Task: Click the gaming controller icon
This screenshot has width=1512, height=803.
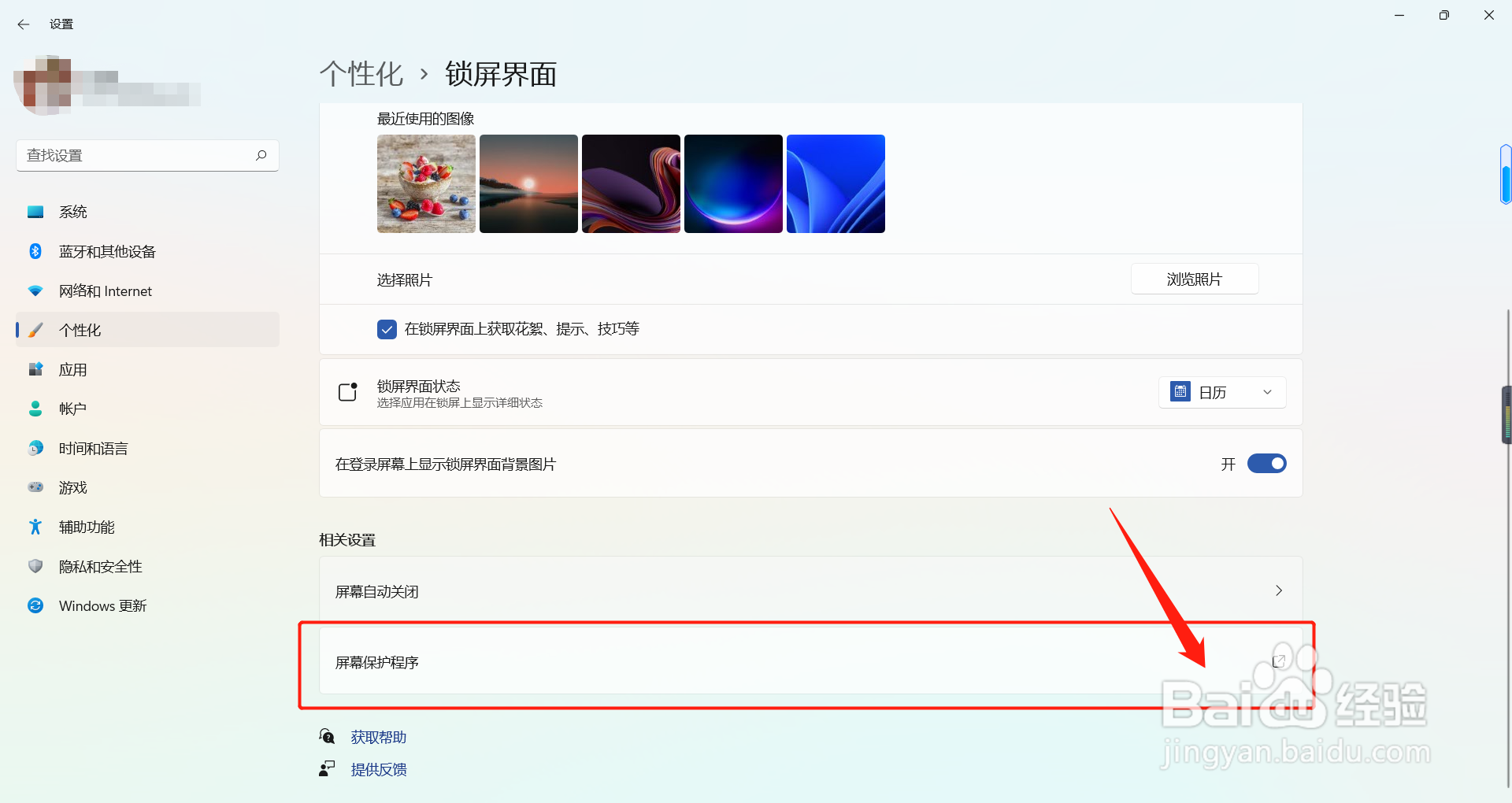Action: 35,487
